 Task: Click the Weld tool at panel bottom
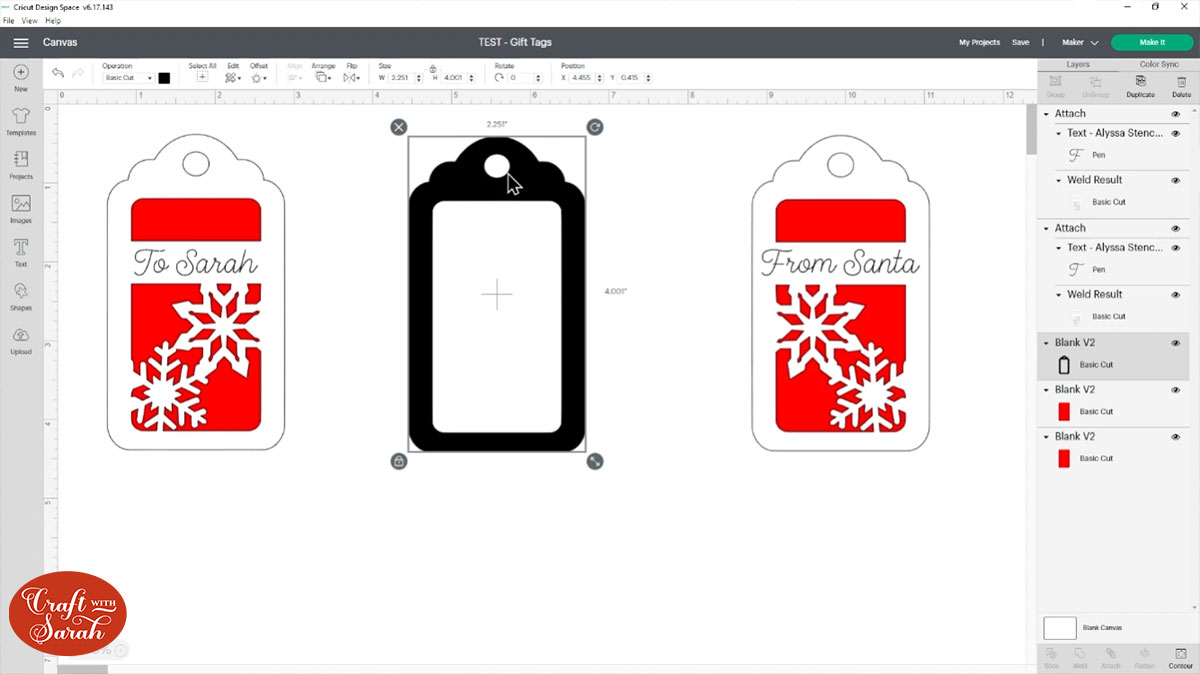pyautogui.click(x=1080, y=657)
